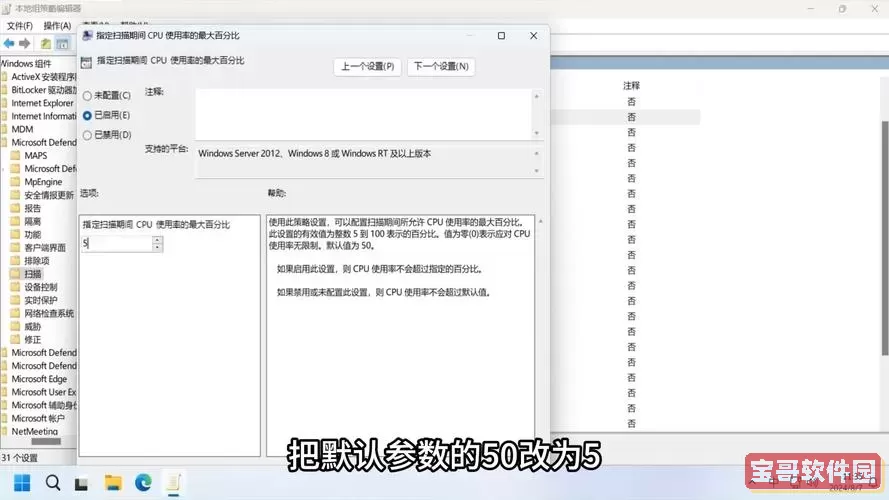The width and height of the screenshot is (889, 500).
Task: Click the 注释 column header
Action: pos(631,86)
